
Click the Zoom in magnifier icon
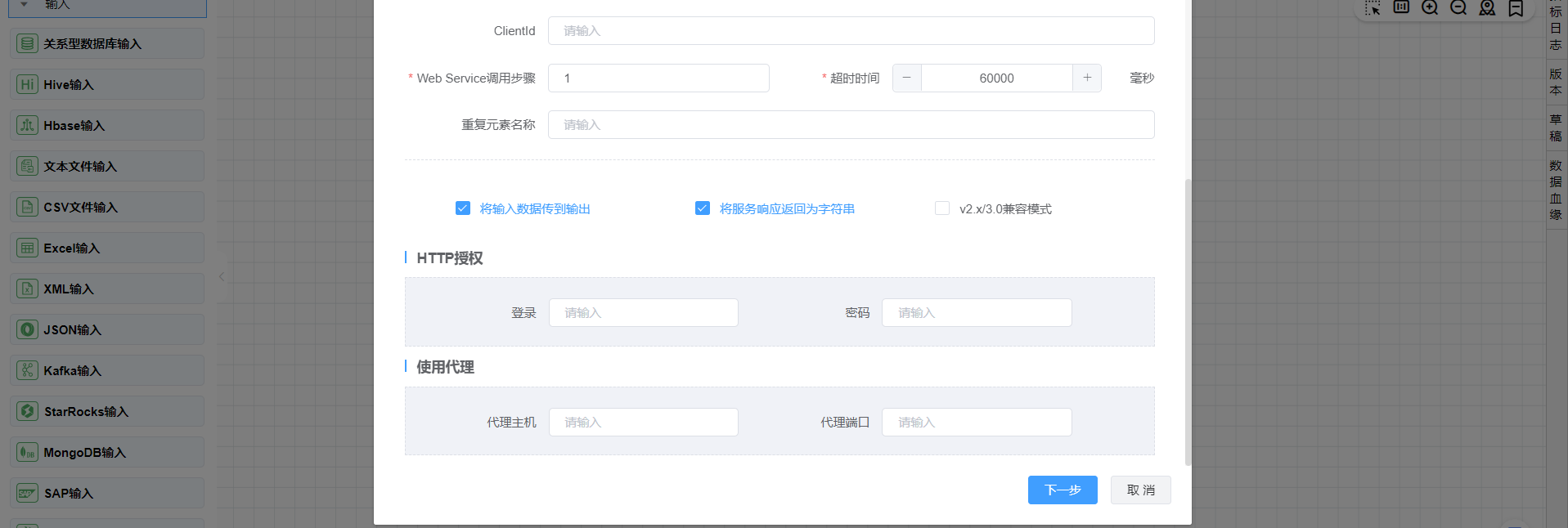pos(1430,7)
